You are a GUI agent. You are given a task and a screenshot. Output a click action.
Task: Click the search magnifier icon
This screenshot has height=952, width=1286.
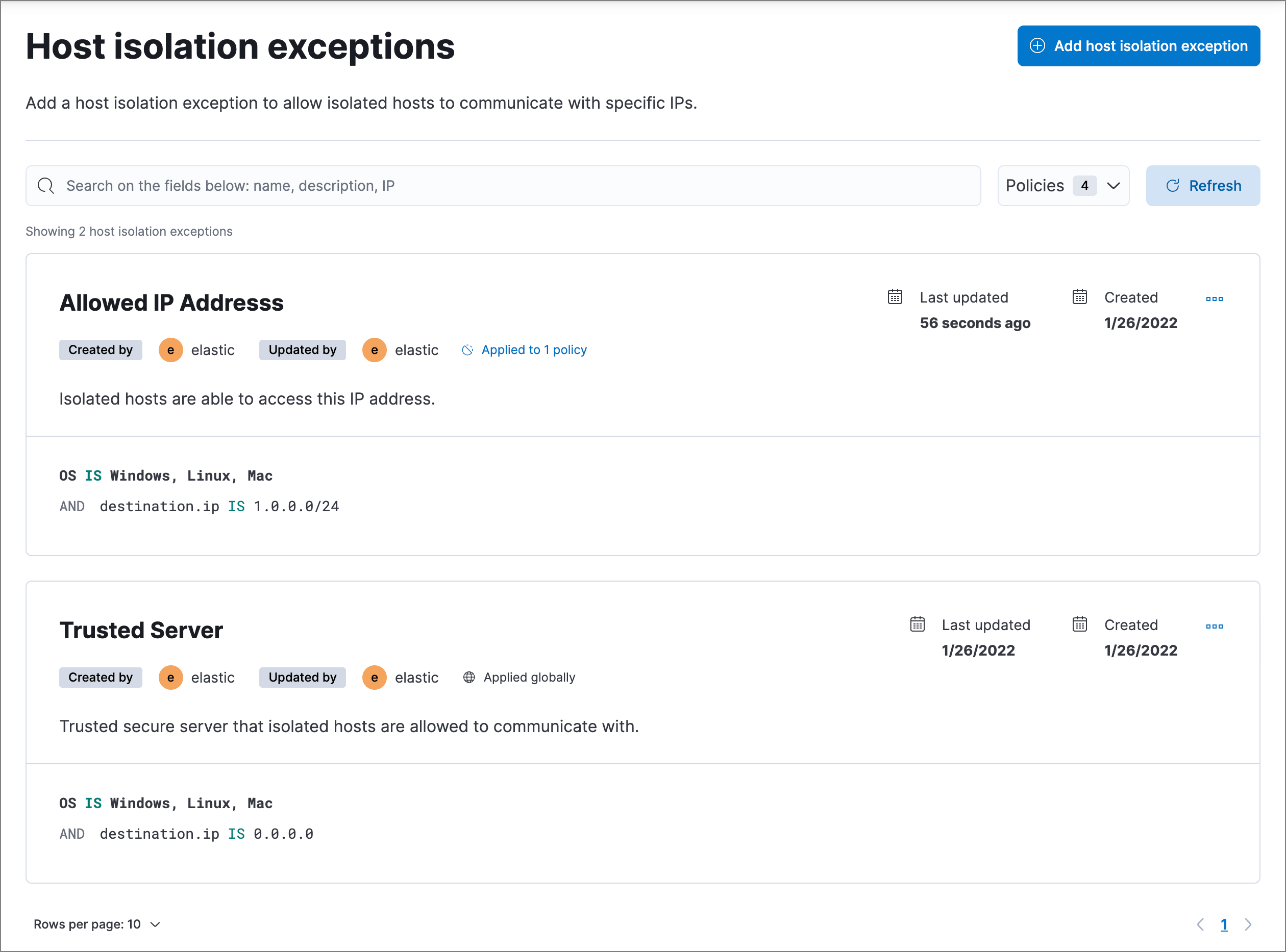tap(46, 186)
